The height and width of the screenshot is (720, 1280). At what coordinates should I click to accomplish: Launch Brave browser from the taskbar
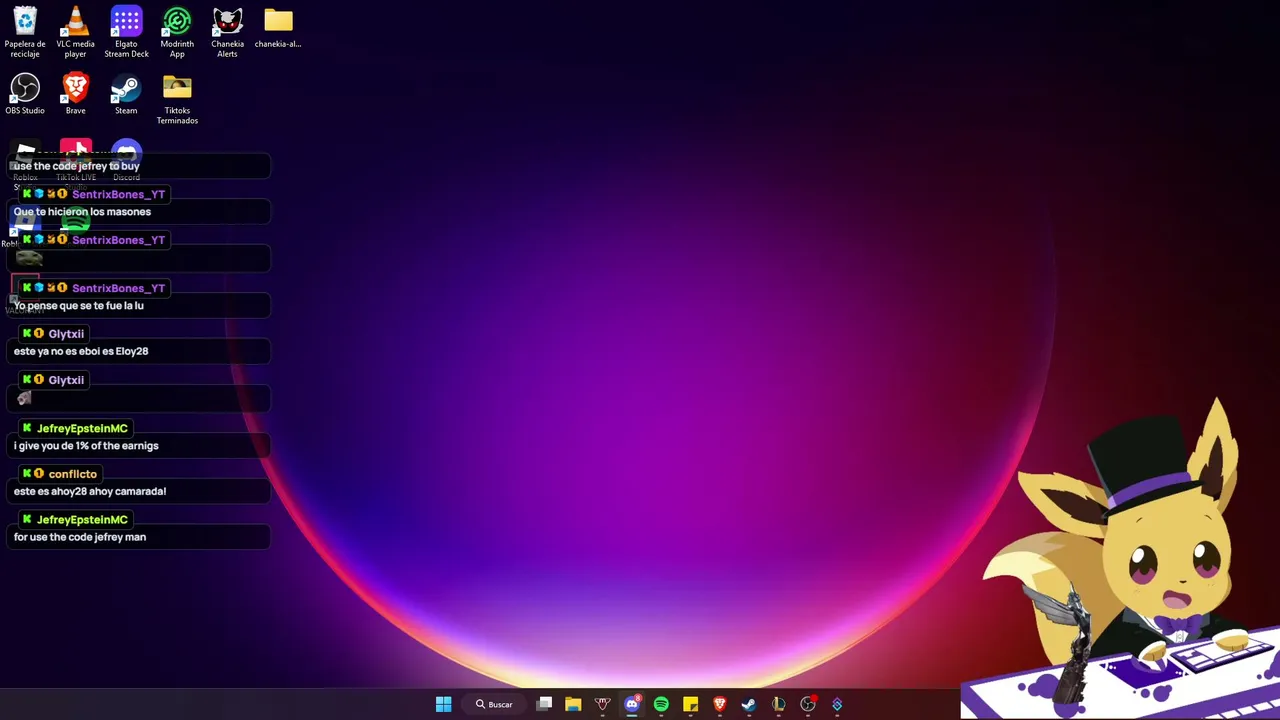719,704
